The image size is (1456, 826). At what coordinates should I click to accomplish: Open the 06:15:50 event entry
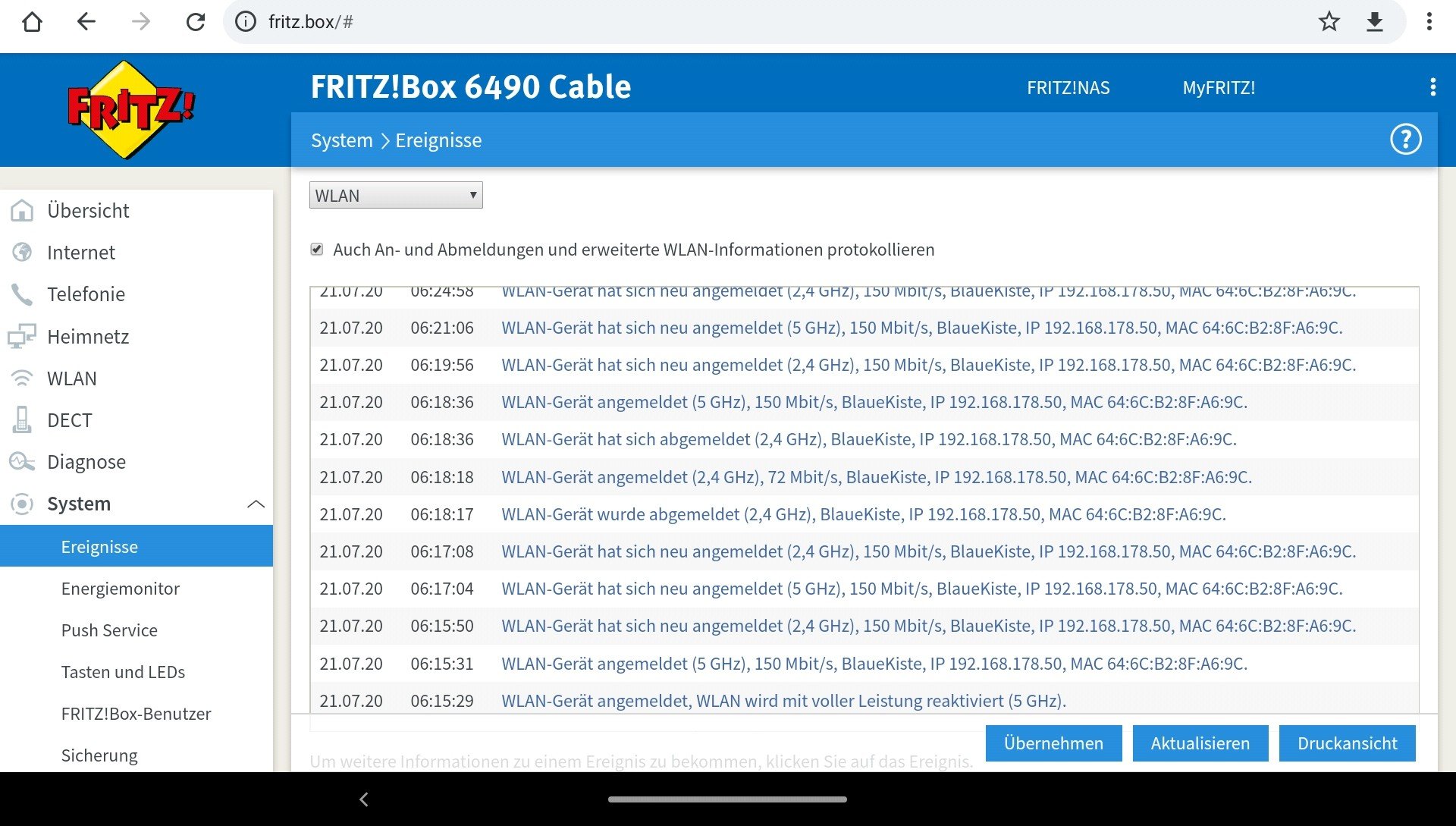[864, 626]
